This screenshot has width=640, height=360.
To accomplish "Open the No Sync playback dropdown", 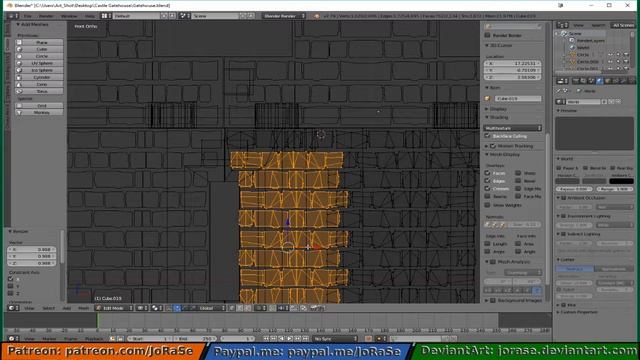I will point(335,339).
